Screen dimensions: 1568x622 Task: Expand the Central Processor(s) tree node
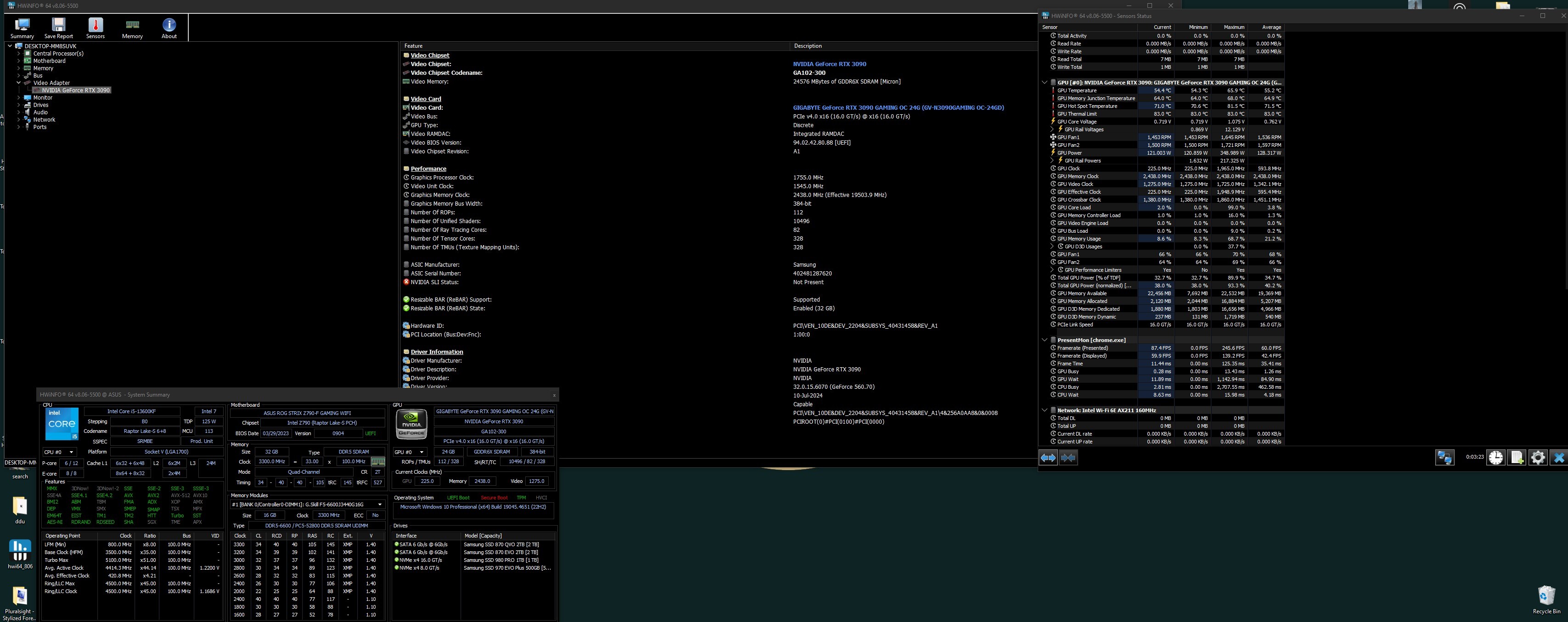(x=18, y=54)
